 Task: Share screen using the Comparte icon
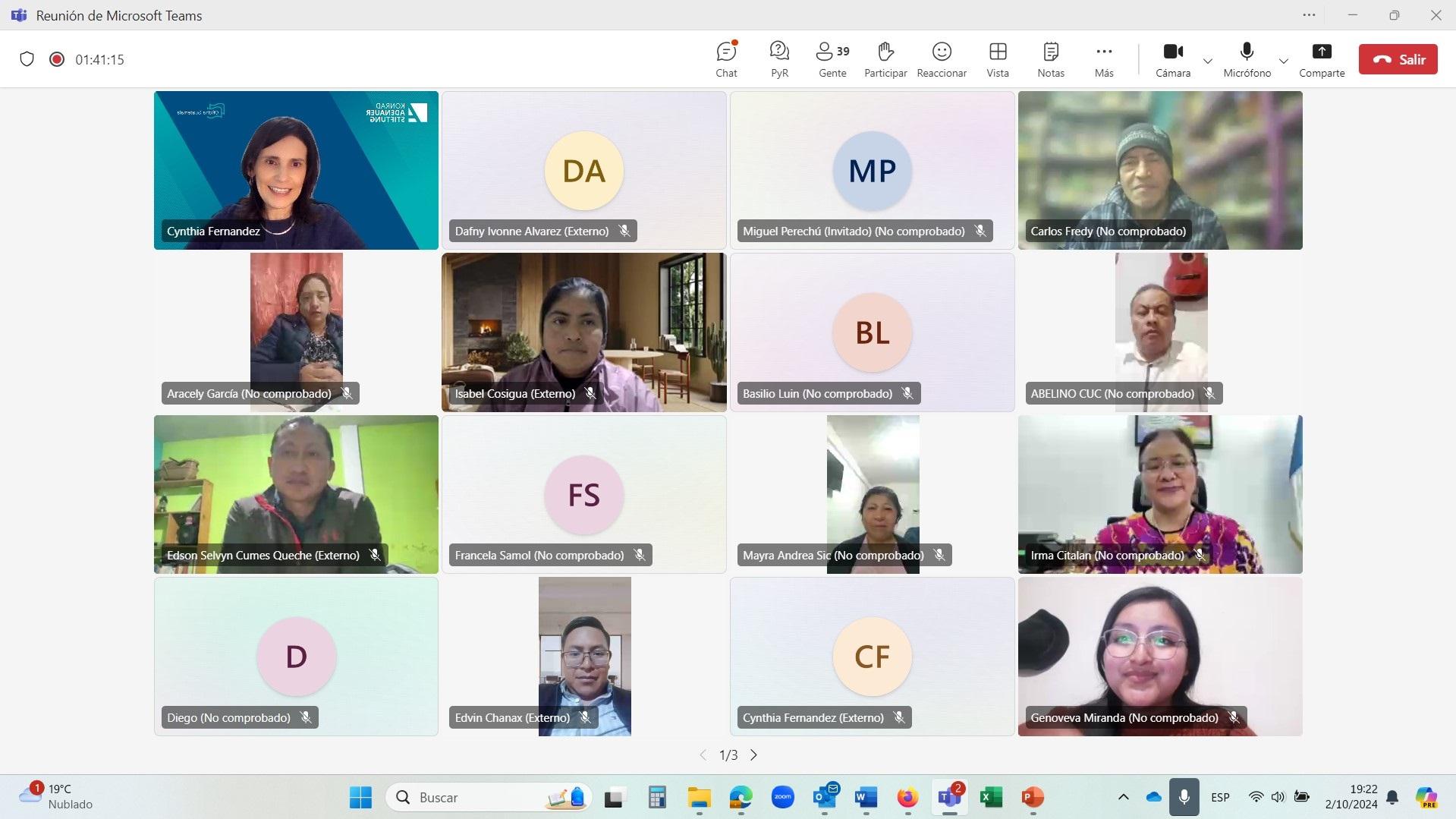1322,59
